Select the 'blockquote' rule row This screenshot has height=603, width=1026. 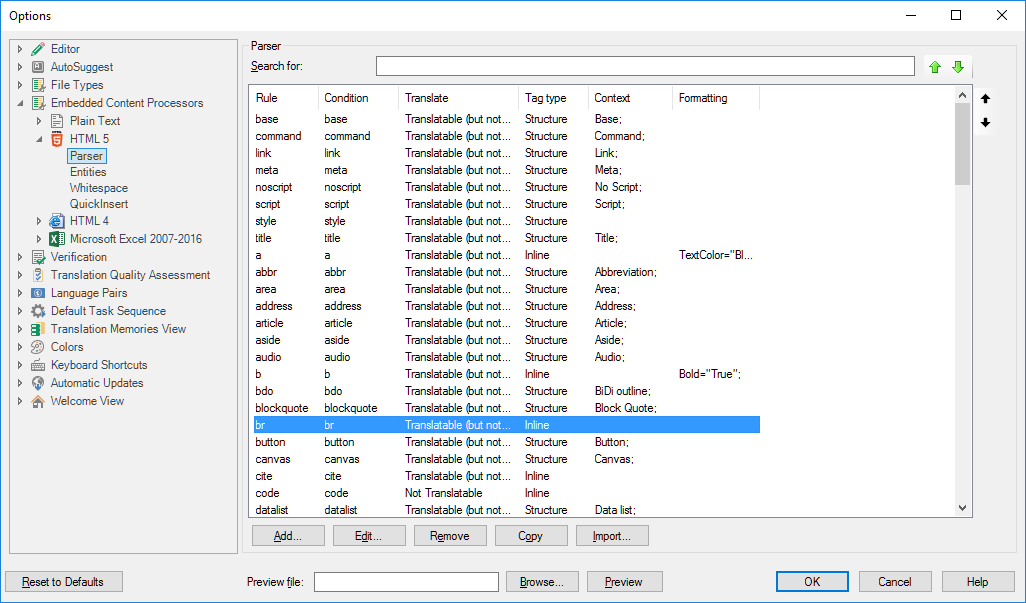pos(506,408)
